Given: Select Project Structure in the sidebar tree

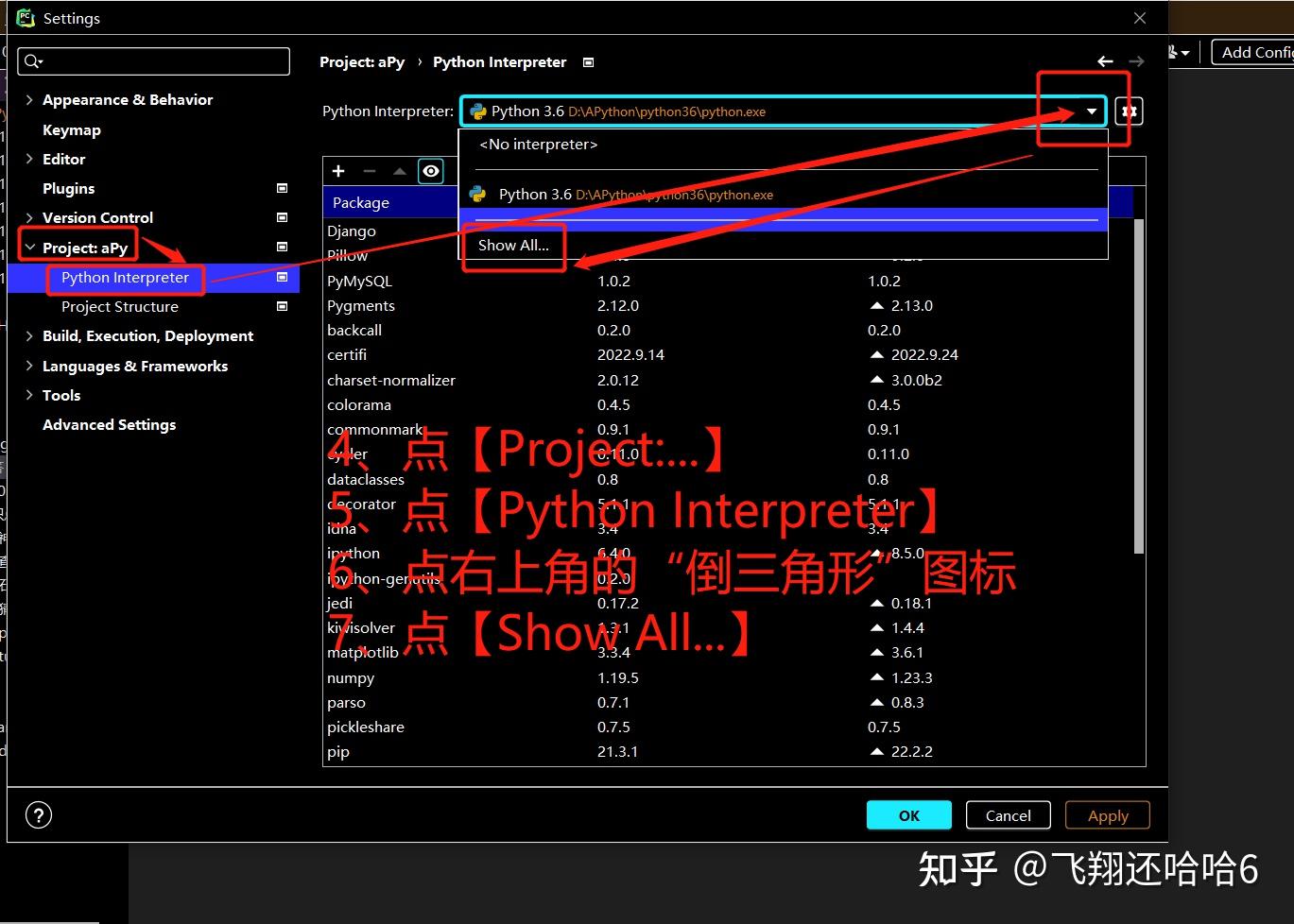Looking at the screenshot, I should [119, 306].
